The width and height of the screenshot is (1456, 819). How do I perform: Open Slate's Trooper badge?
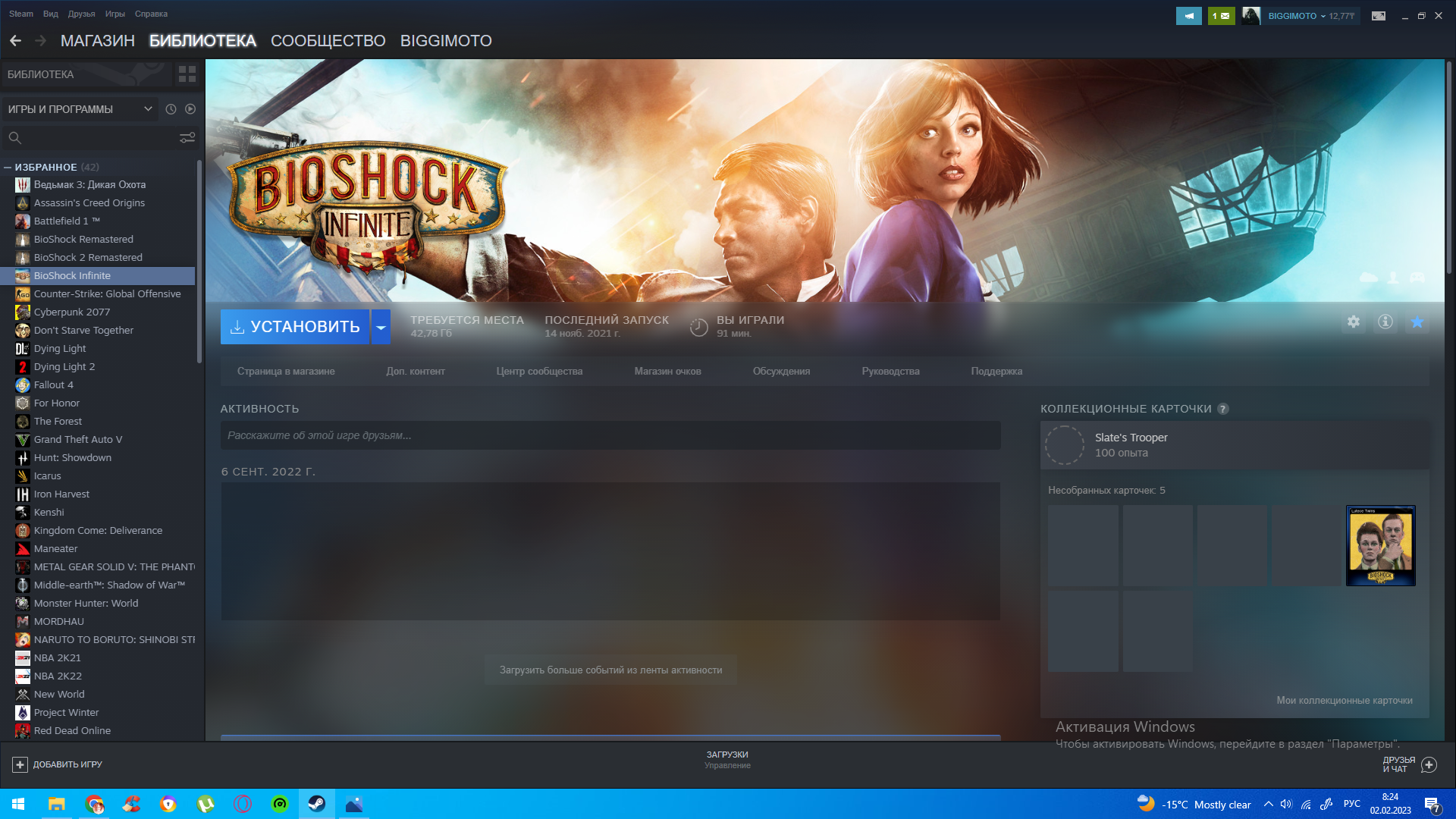coord(1235,445)
